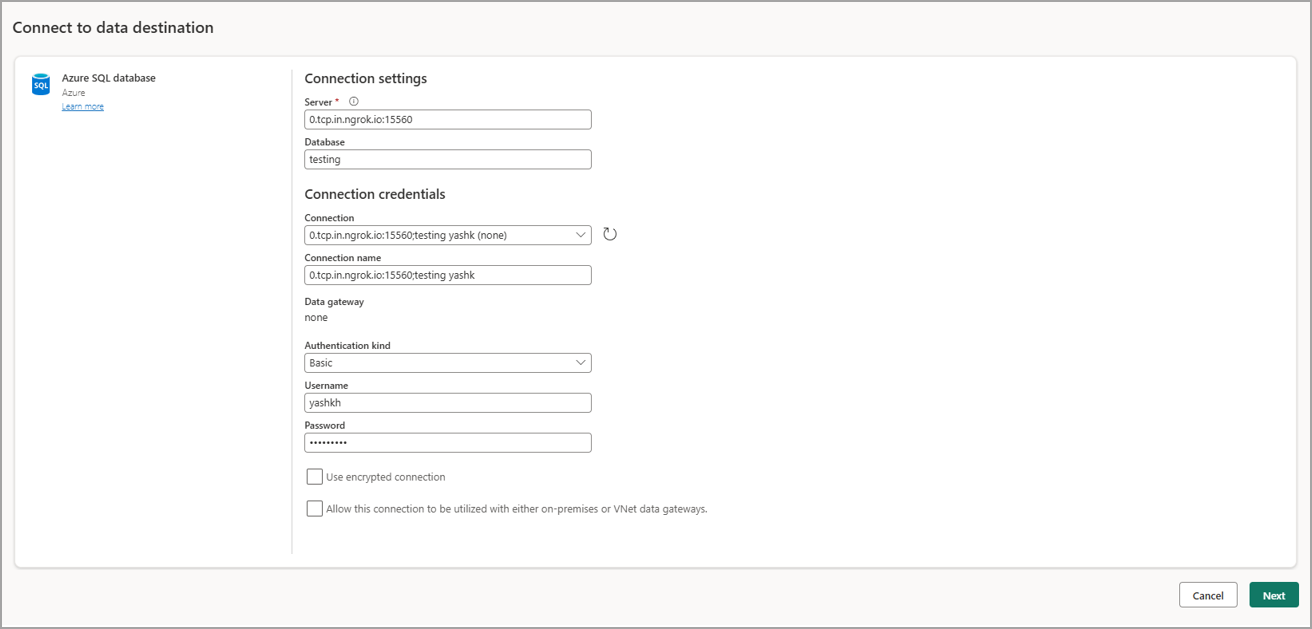Click the Azure SQL database icon

pyautogui.click(x=40, y=84)
